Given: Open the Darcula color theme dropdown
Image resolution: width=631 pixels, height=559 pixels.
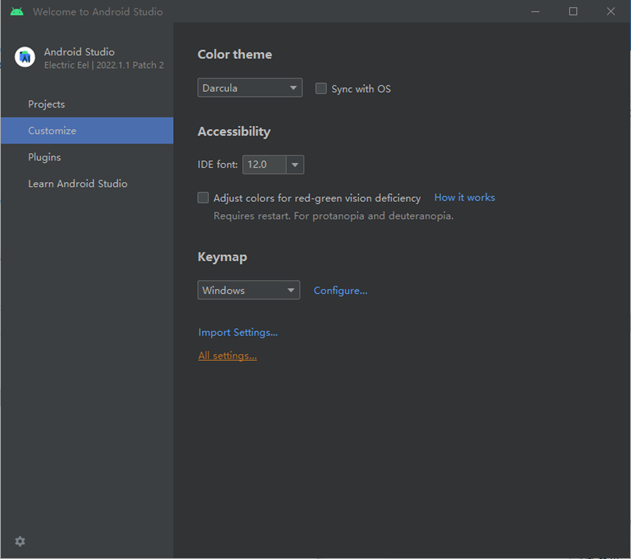Looking at the screenshot, I should [x=250, y=88].
